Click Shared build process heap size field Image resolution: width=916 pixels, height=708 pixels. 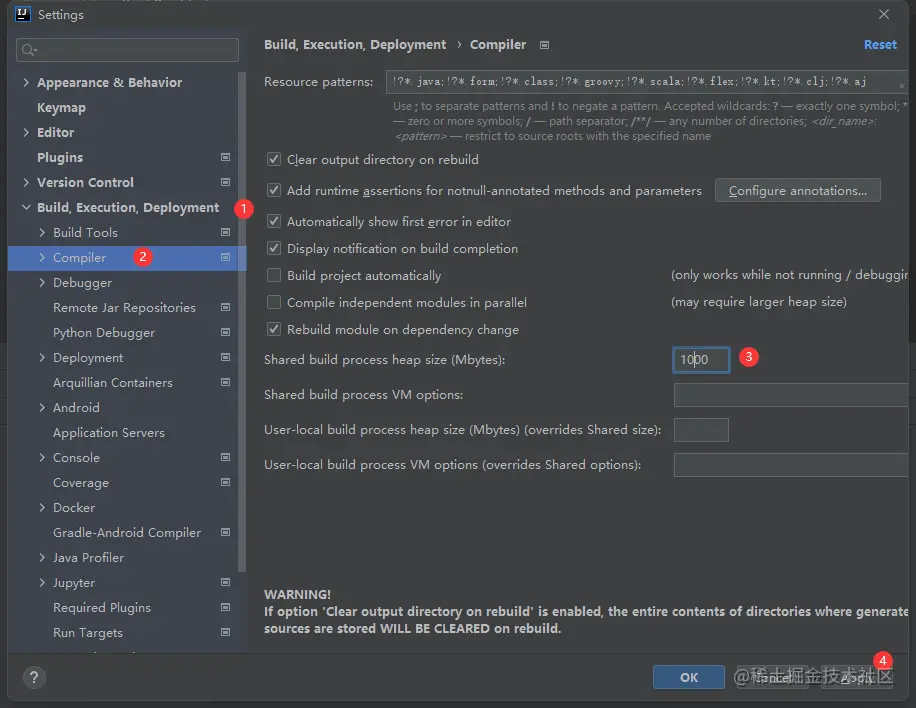[701, 359]
